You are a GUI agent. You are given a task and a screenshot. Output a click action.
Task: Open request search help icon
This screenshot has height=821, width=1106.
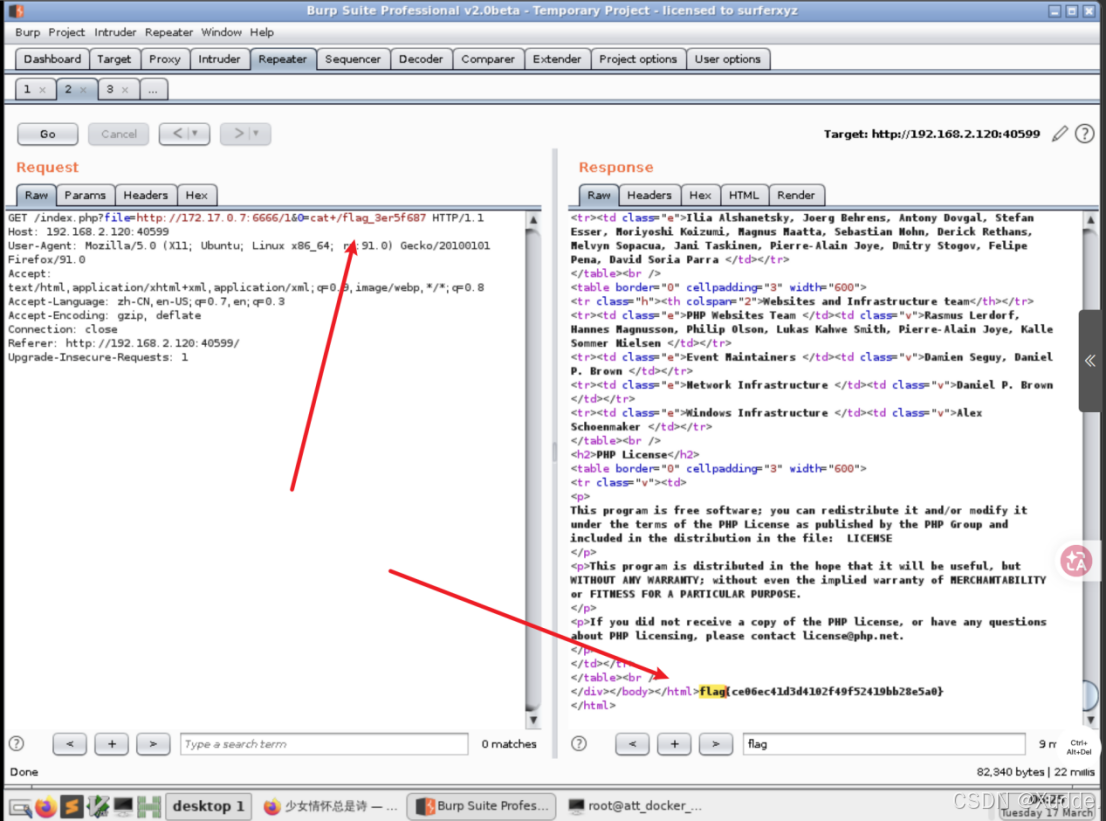coord(16,743)
